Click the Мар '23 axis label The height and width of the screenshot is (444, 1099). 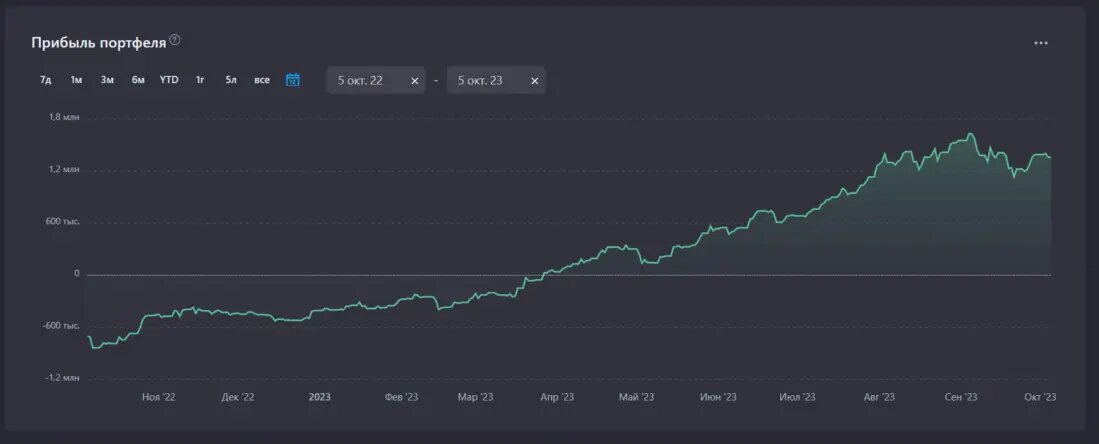tap(476, 397)
